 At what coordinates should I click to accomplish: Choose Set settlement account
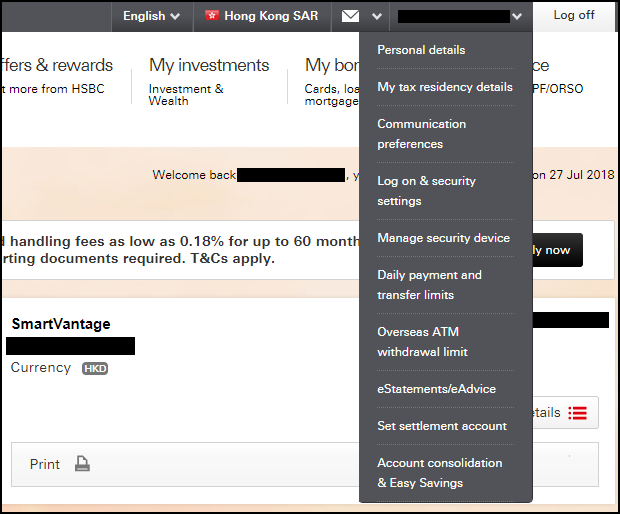click(x=442, y=426)
